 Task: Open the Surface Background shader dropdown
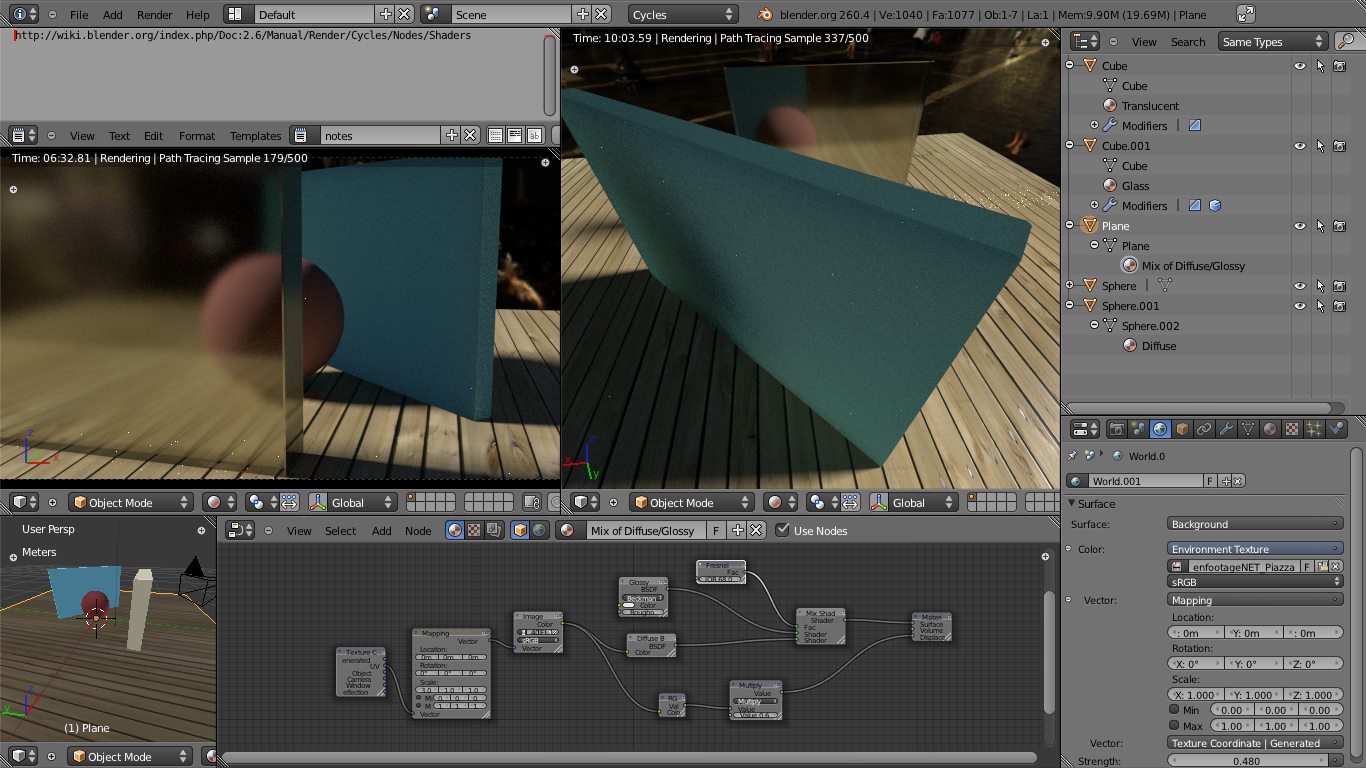click(1255, 524)
